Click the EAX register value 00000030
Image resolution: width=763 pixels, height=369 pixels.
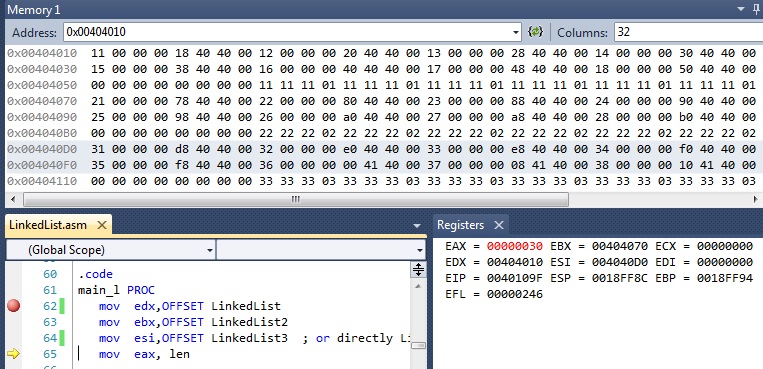[x=515, y=246]
